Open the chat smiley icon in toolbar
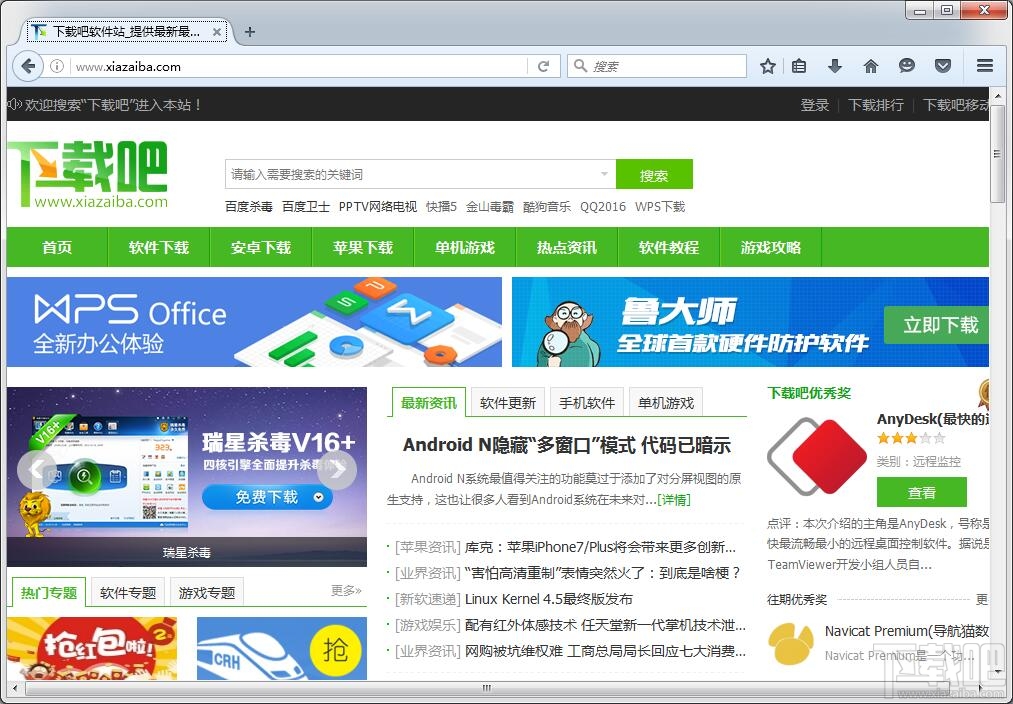 [x=907, y=66]
